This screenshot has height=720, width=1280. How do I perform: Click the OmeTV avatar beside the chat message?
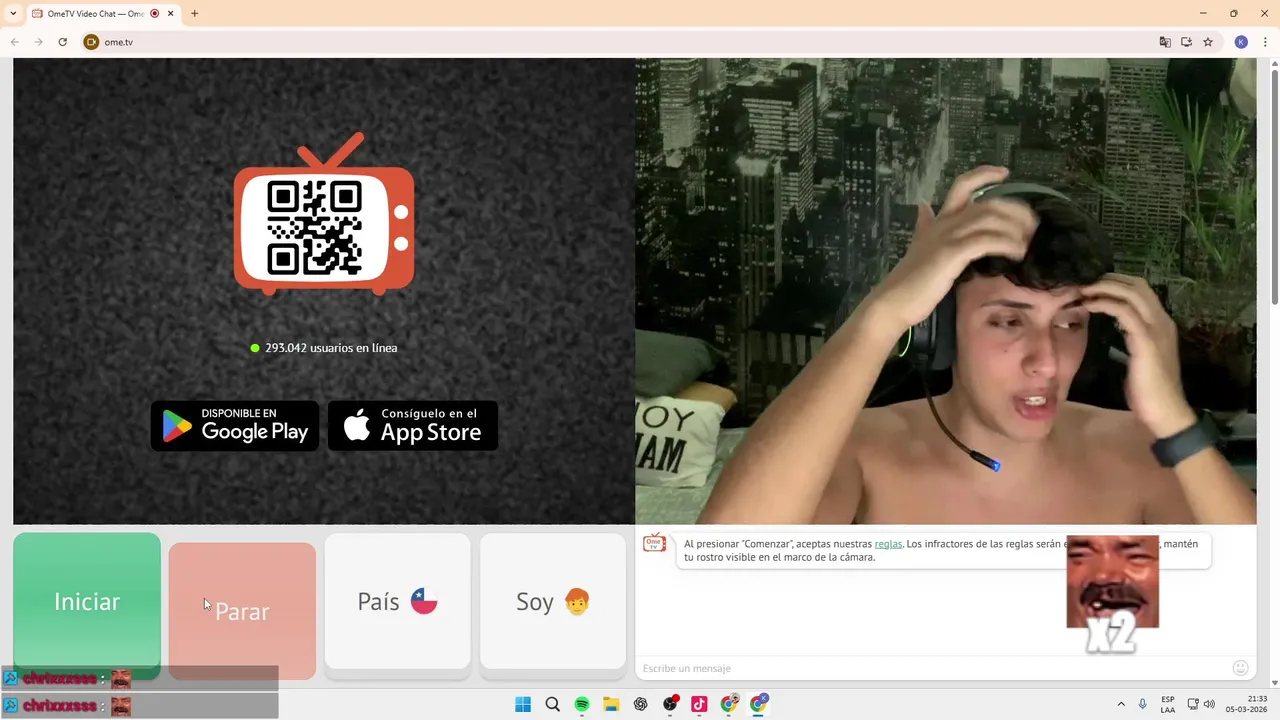(x=654, y=543)
